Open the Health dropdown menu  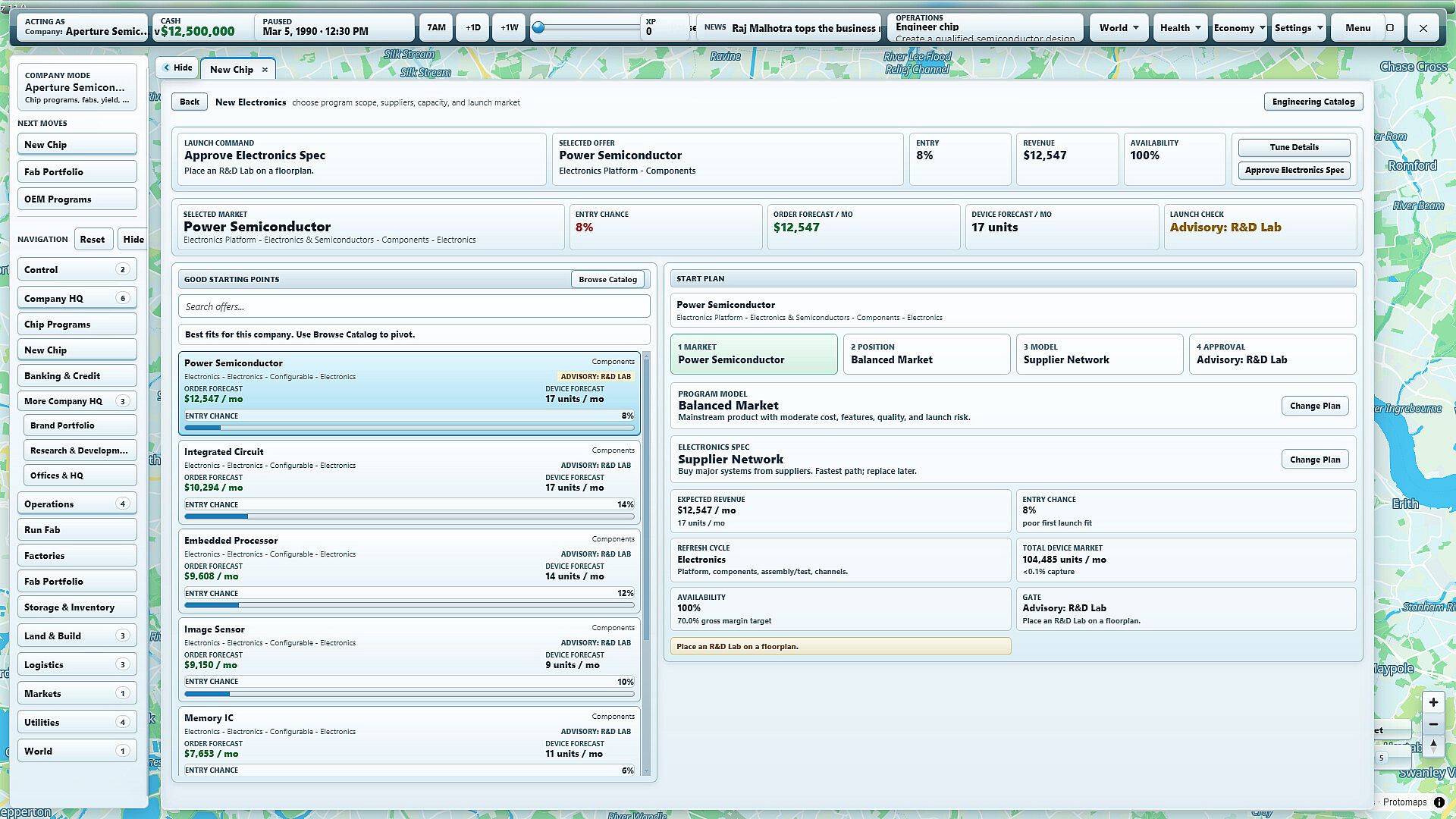(x=1180, y=28)
